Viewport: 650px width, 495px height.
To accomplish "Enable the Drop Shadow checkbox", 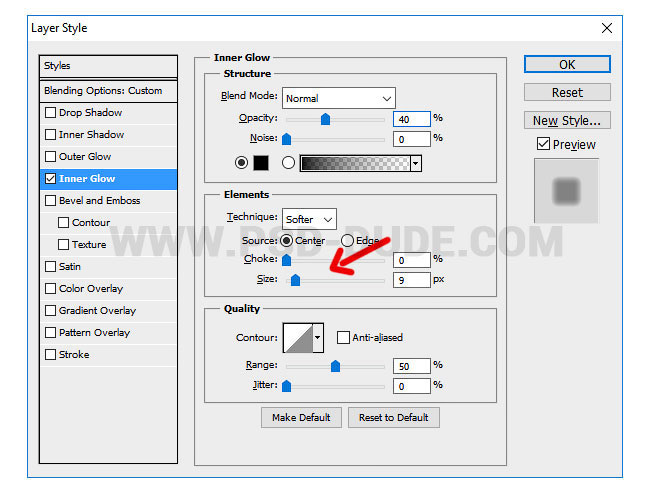I will pyautogui.click(x=50, y=112).
